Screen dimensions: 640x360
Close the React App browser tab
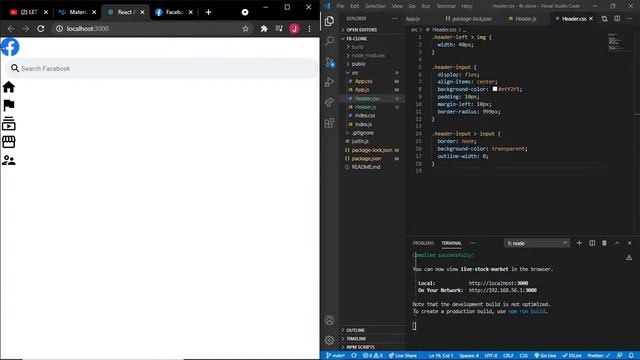point(142,12)
